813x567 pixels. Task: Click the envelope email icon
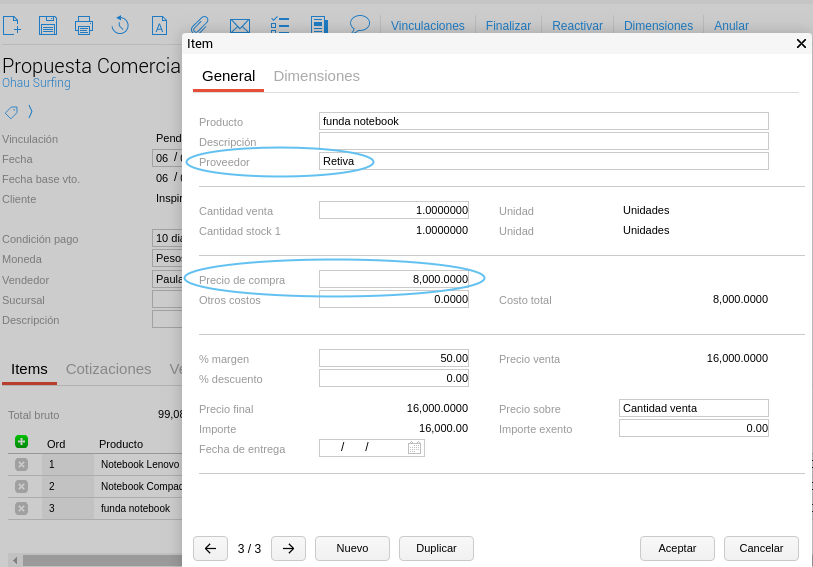pos(240,25)
